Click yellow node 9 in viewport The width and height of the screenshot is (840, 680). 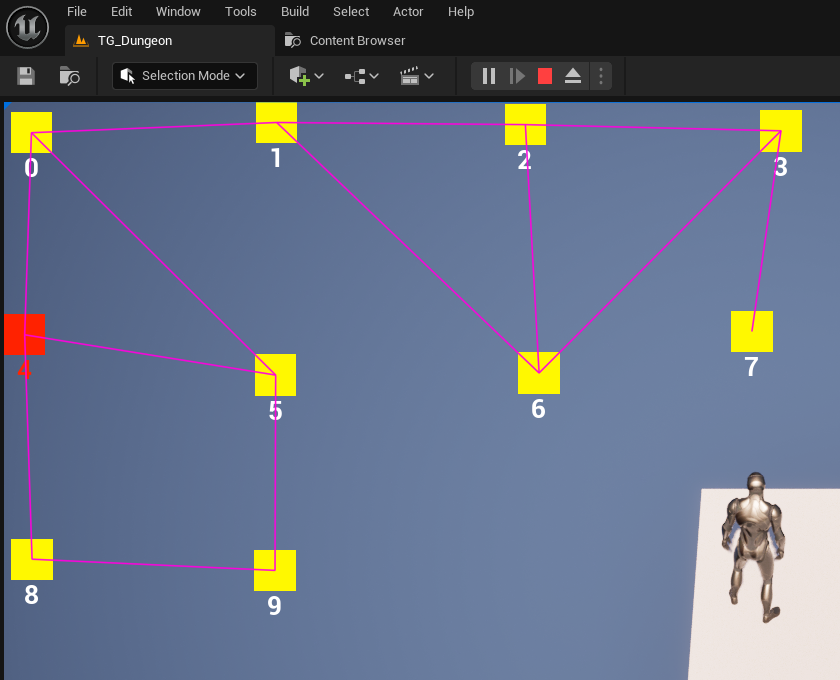point(275,570)
